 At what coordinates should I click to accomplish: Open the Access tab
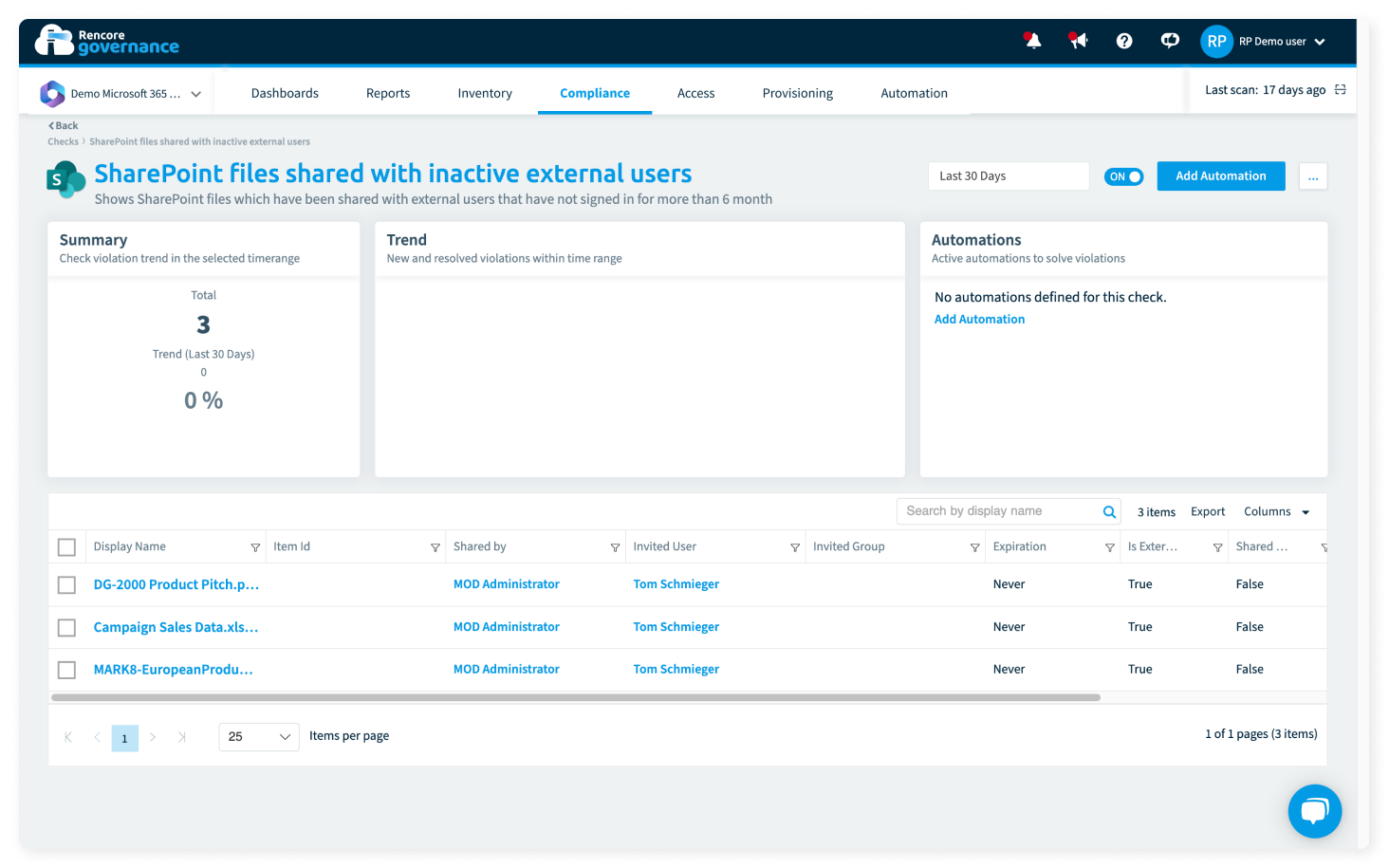pos(696,93)
